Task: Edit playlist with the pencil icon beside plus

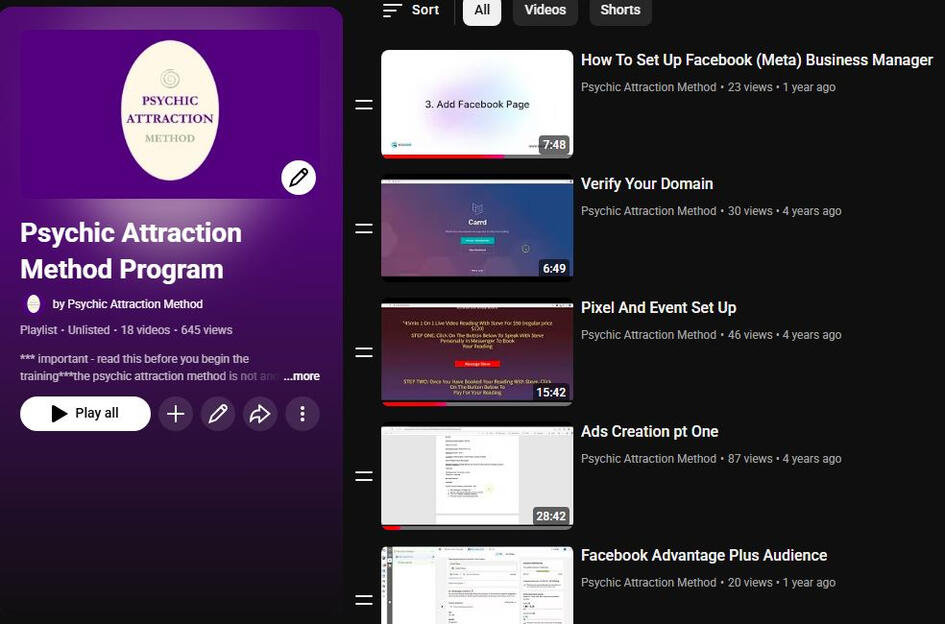Action: click(x=218, y=414)
